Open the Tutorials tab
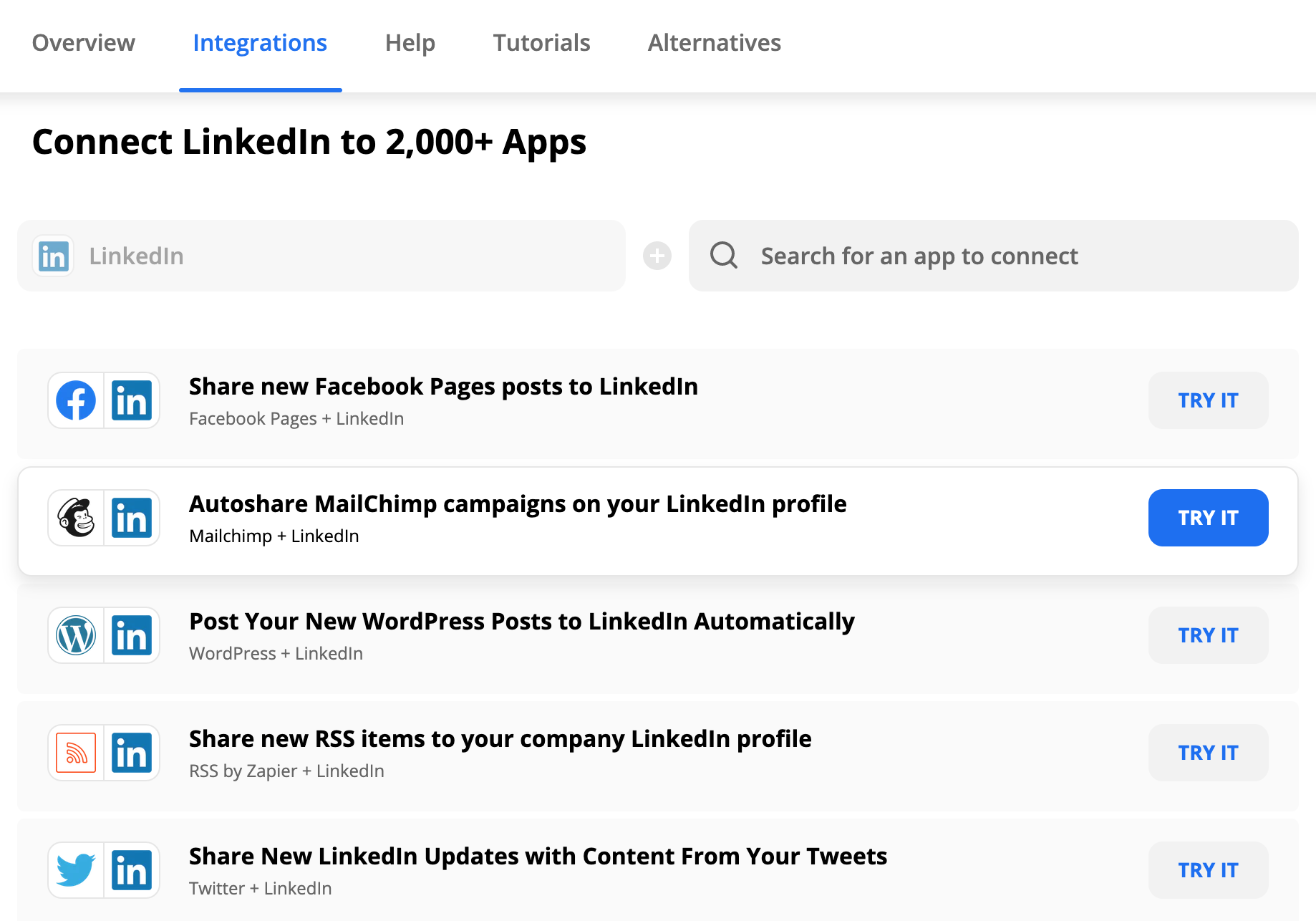1316x921 pixels. click(x=541, y=43)
